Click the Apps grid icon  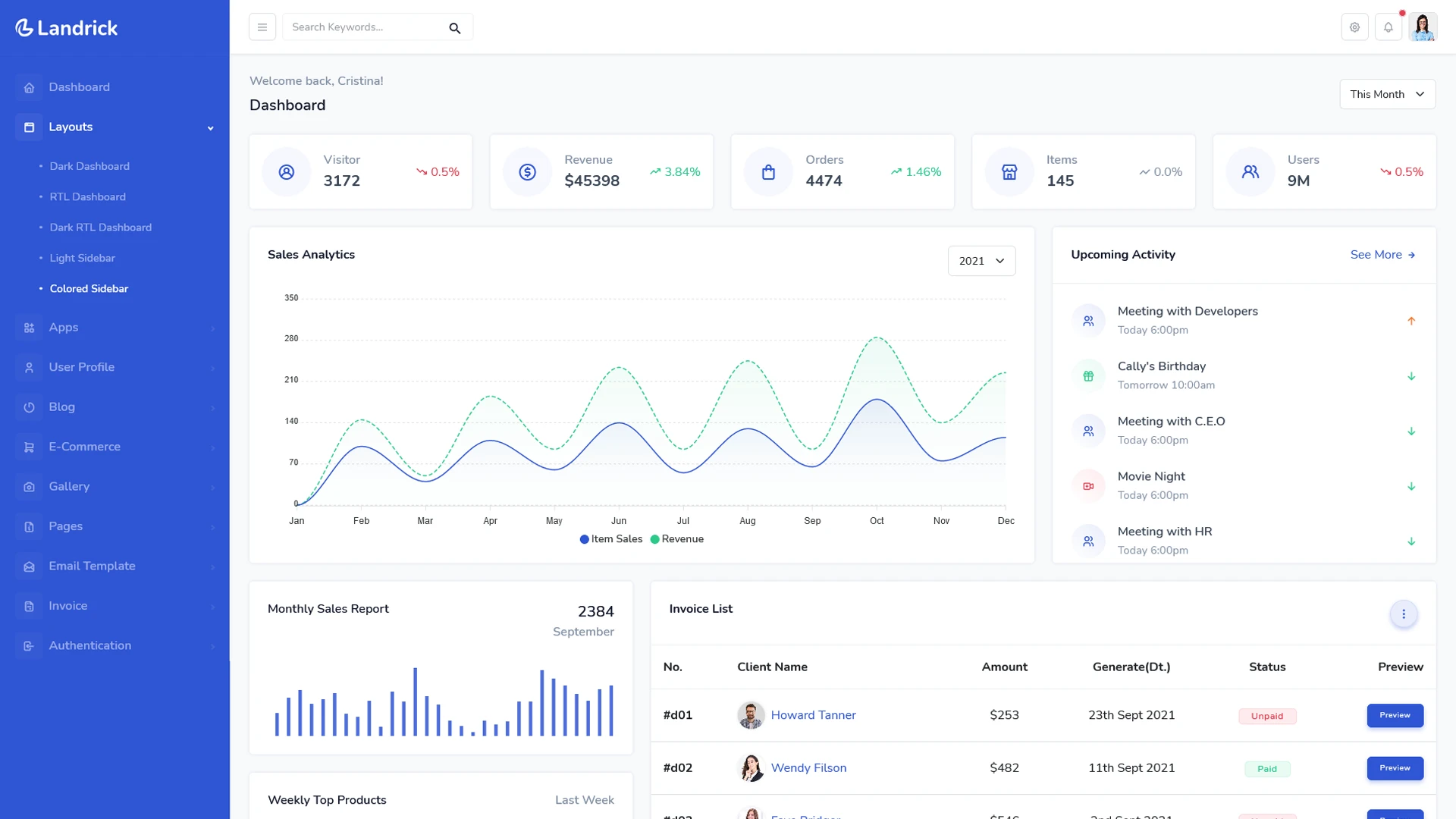click(x=29, y=328)
